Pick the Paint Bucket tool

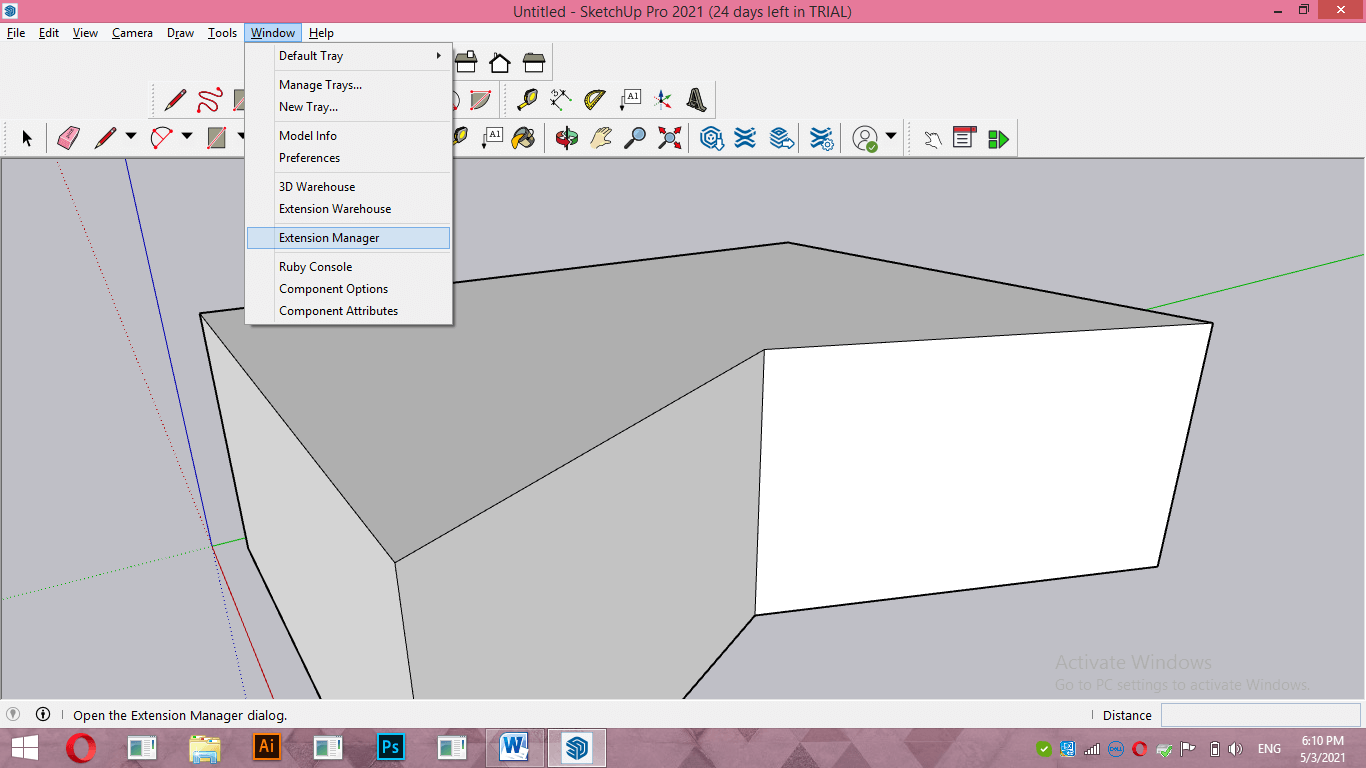tap(522, 137)
